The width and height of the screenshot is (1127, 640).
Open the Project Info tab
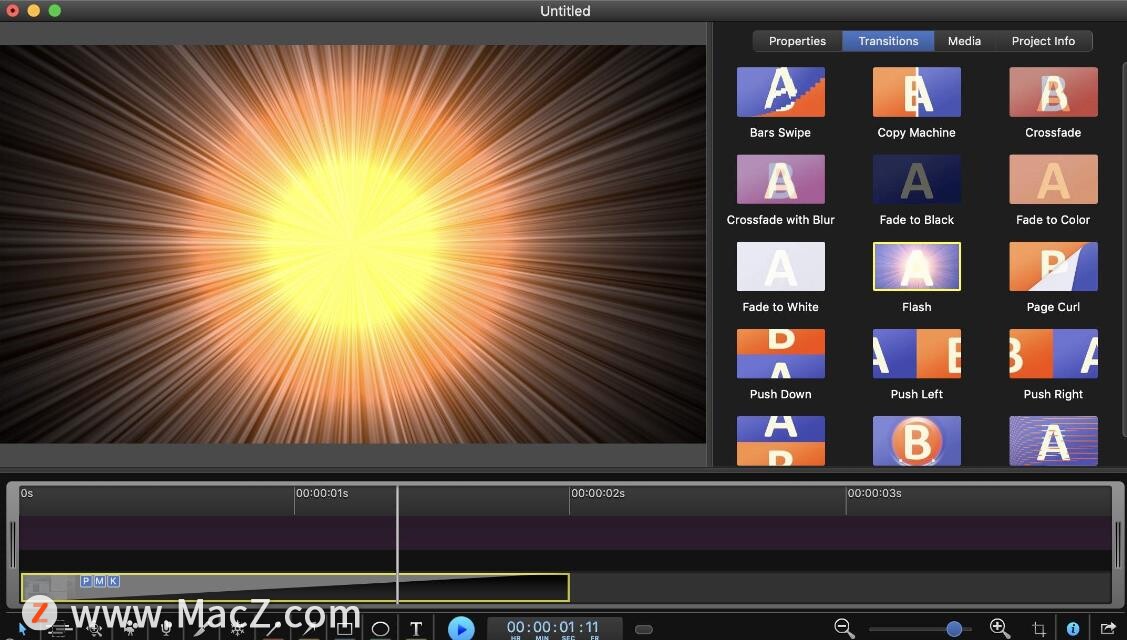(1044, 41)
